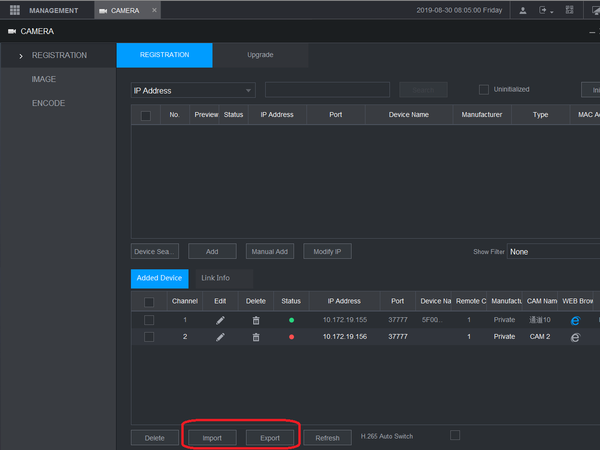Edit channel 2 with pencil icon
The width and height of the screenshot is (600, 450).
220,337
